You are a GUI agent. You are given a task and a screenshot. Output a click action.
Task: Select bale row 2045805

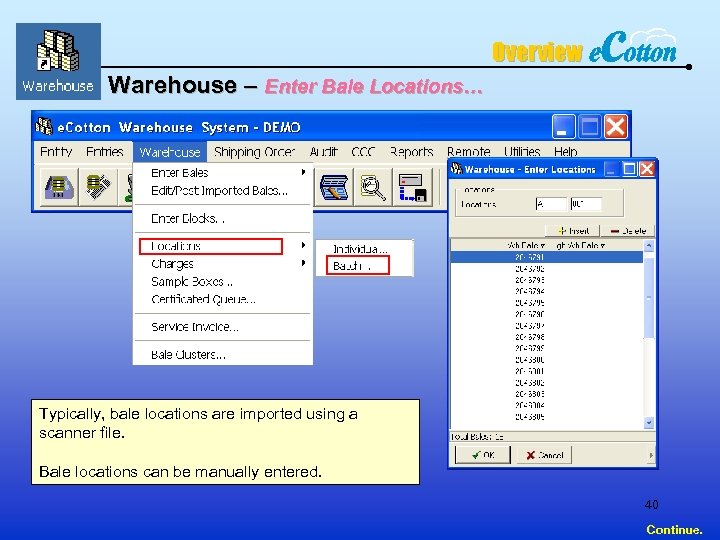[547, 416]
